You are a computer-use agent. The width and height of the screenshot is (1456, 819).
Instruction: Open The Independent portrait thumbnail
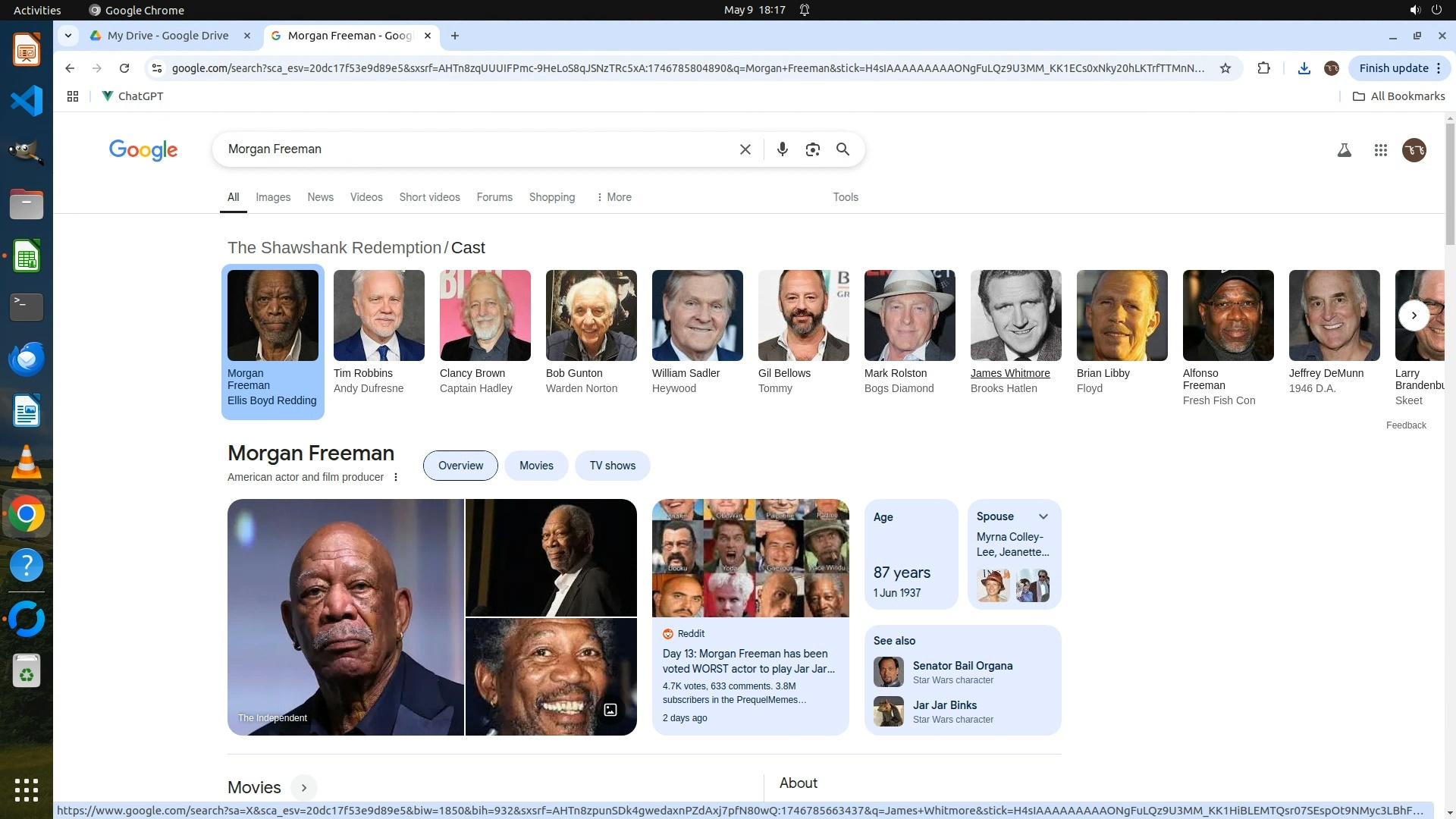(x=346, y=617)
